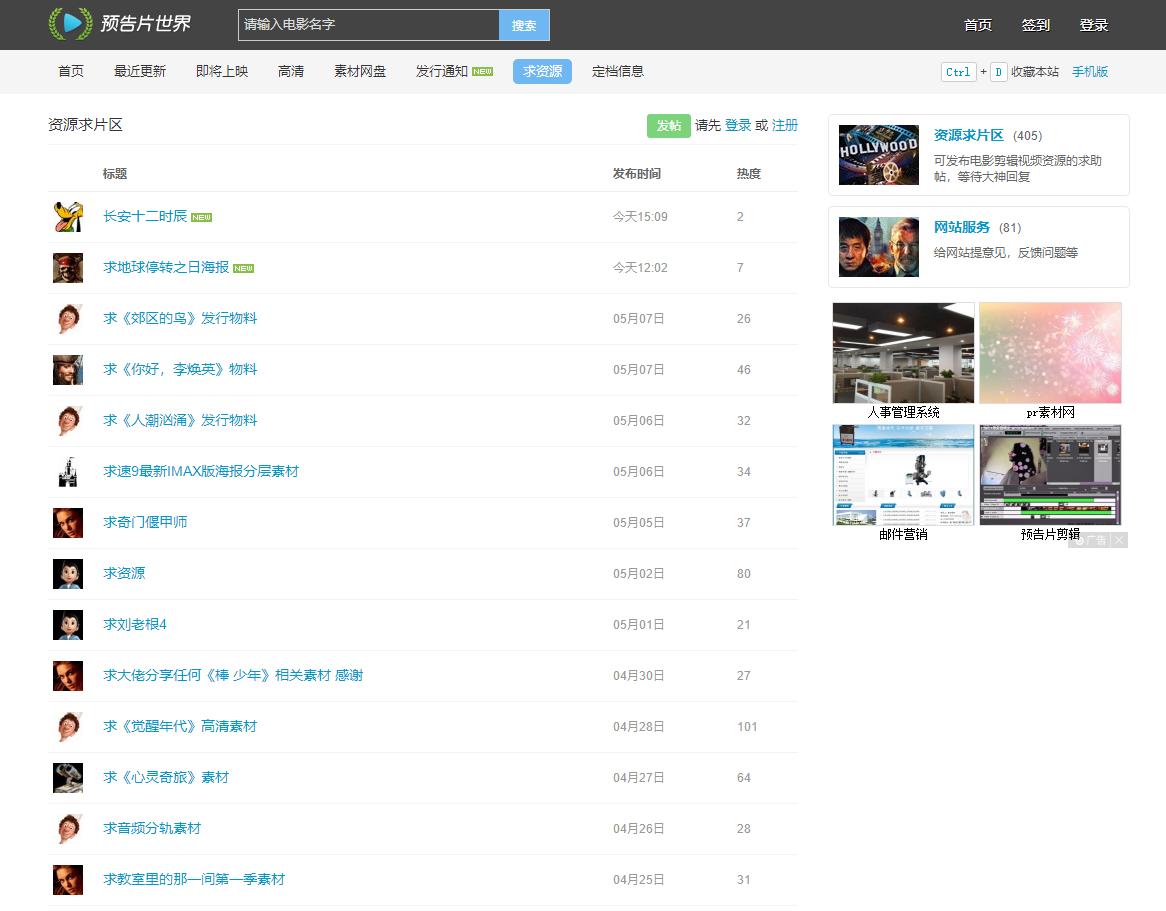Open the 手机版 mobile version link
Screen dimensions: 1166x911
click(x=1090, y=72)
